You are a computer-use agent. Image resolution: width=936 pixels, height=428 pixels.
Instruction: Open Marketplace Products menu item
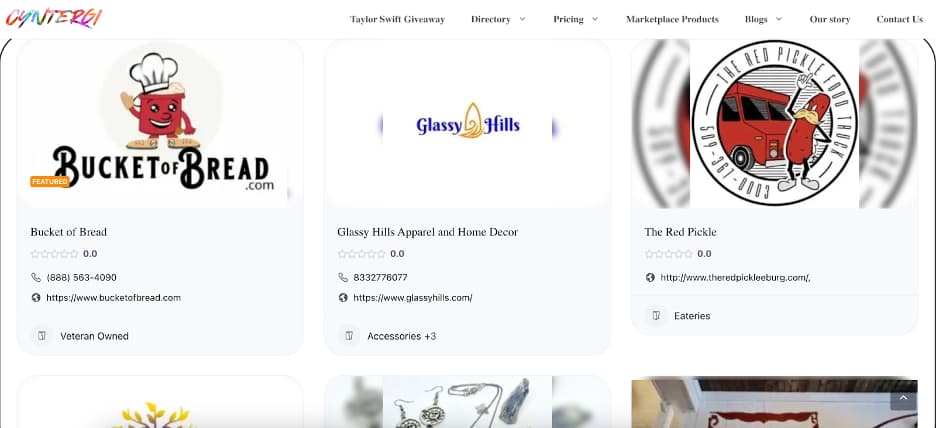pos(672,19)
